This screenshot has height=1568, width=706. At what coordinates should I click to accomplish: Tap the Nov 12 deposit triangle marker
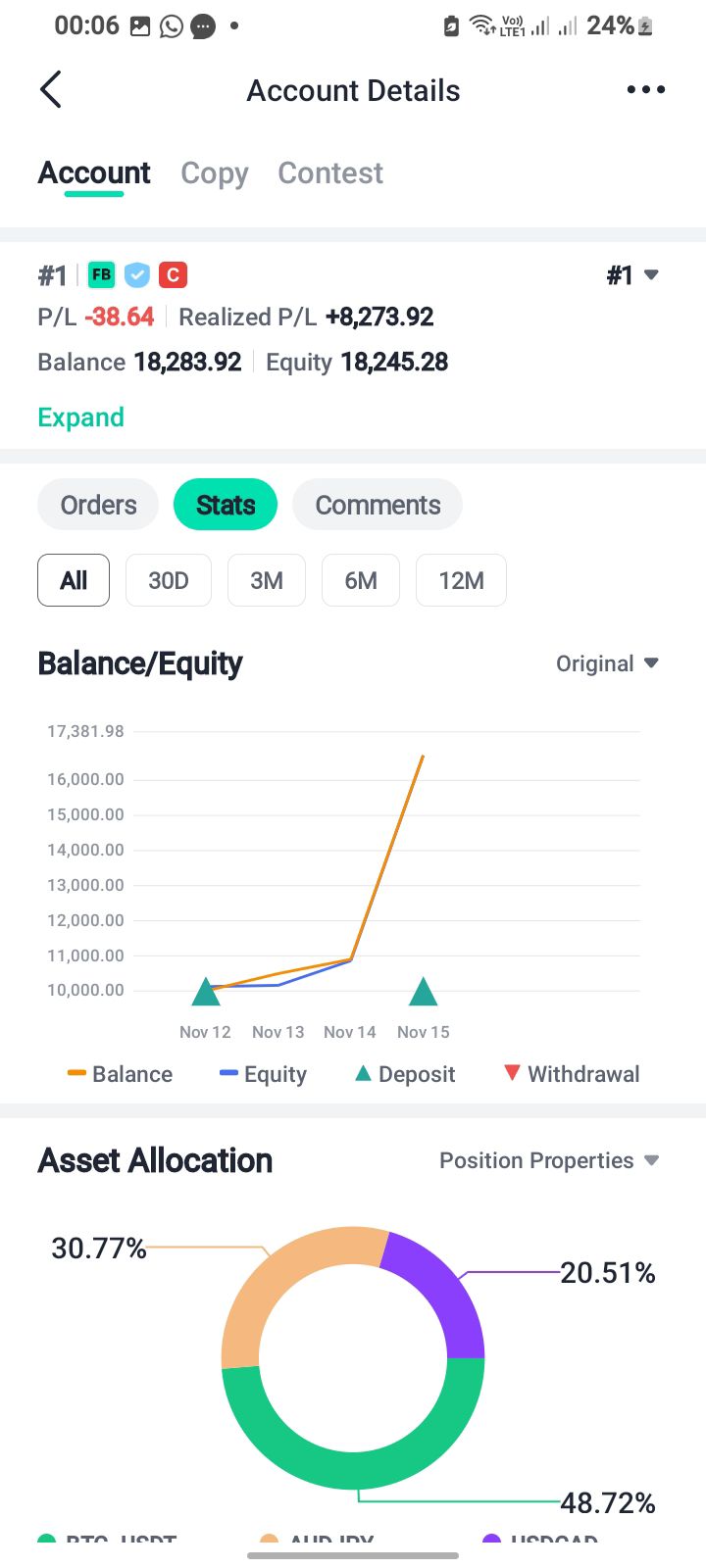click(x=206, y=993)
